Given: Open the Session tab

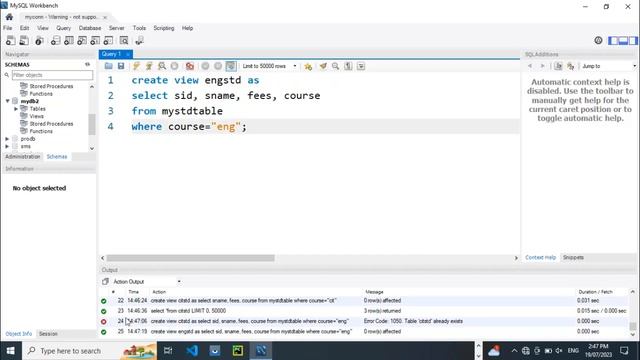Looking at the screenshot, I should tap(48, 334).
